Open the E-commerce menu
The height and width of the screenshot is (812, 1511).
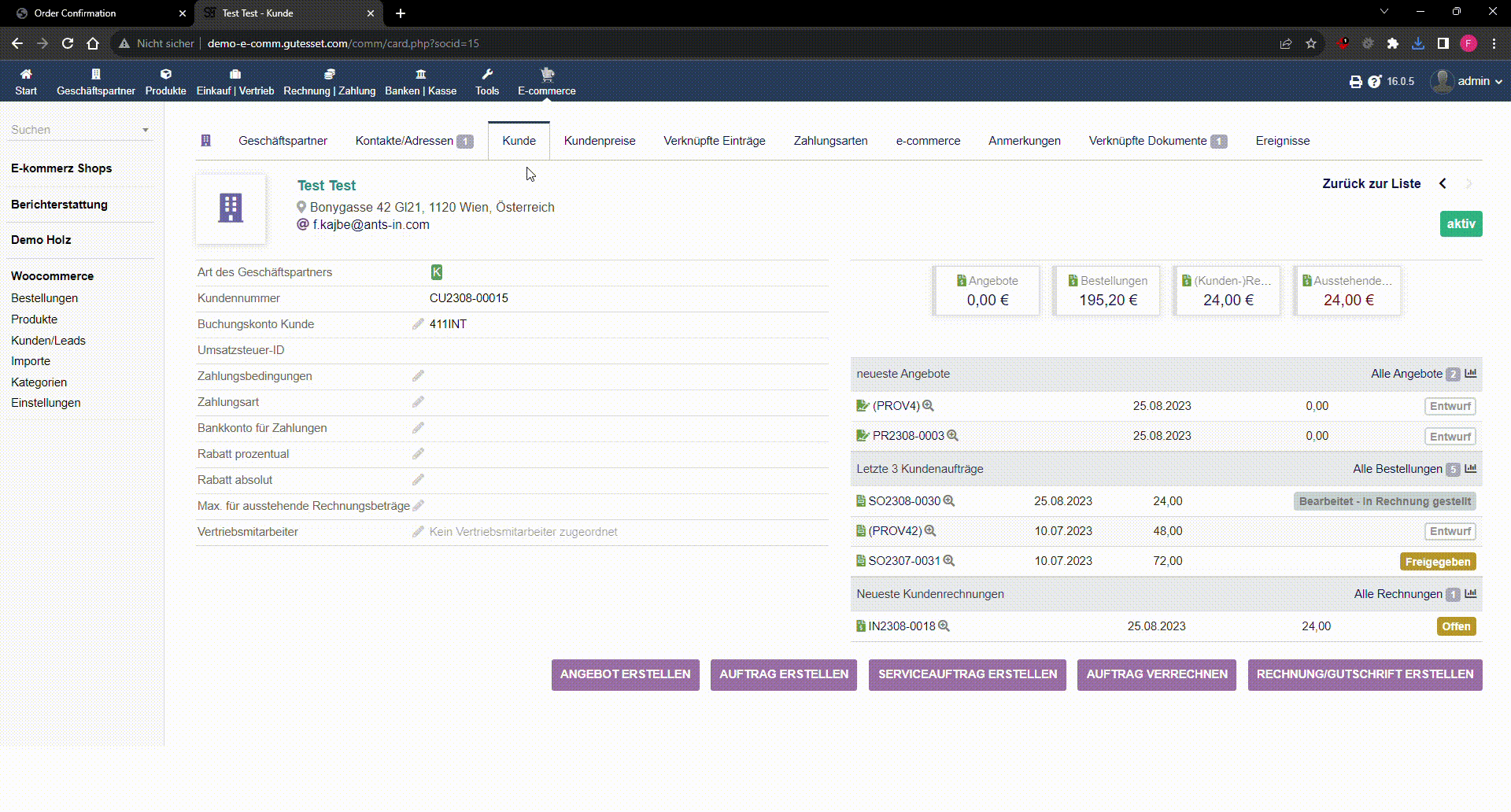pyautogui.click(x=547, y=82)
